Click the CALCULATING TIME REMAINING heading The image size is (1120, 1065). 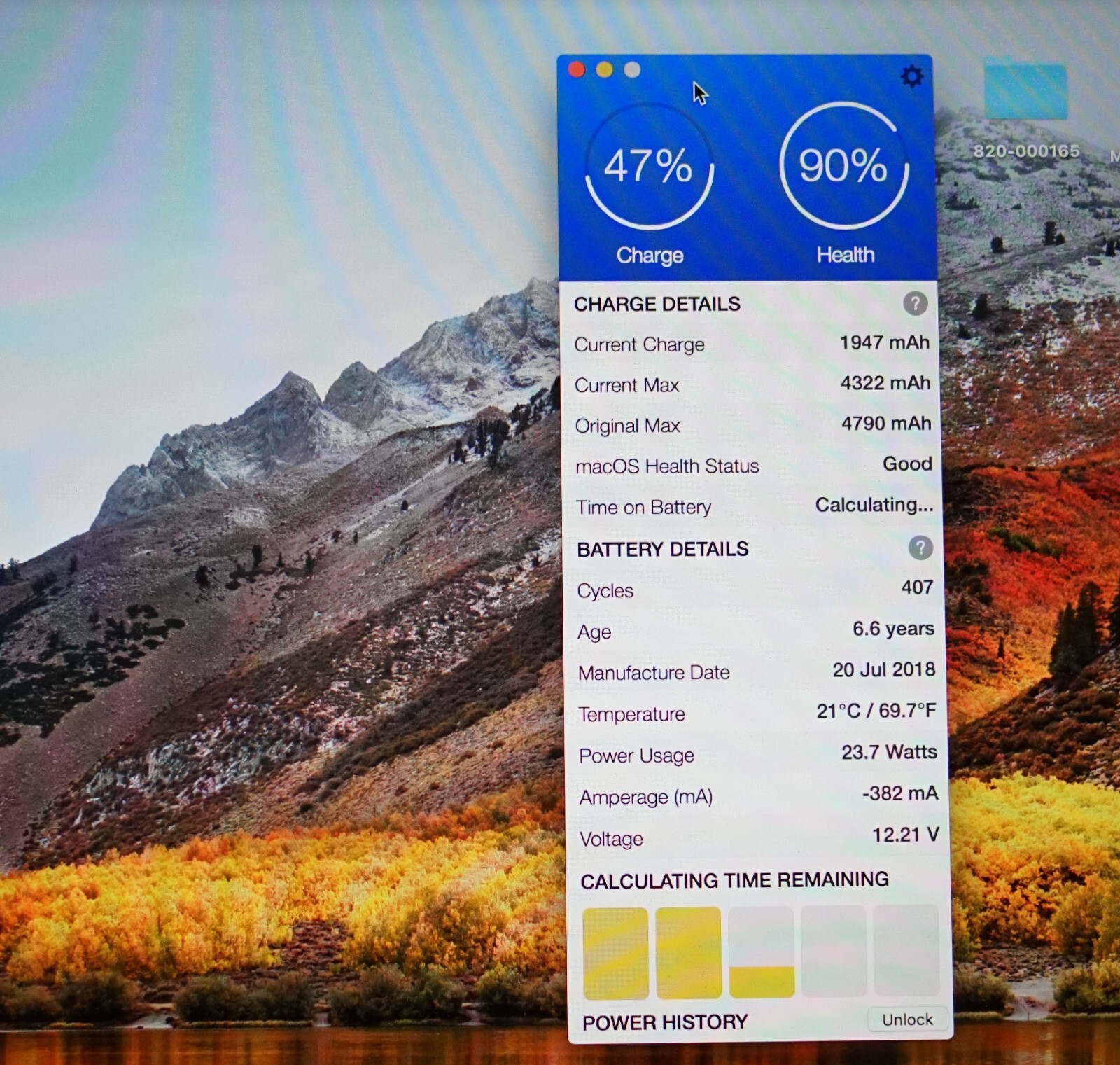[x=734, y=880]
